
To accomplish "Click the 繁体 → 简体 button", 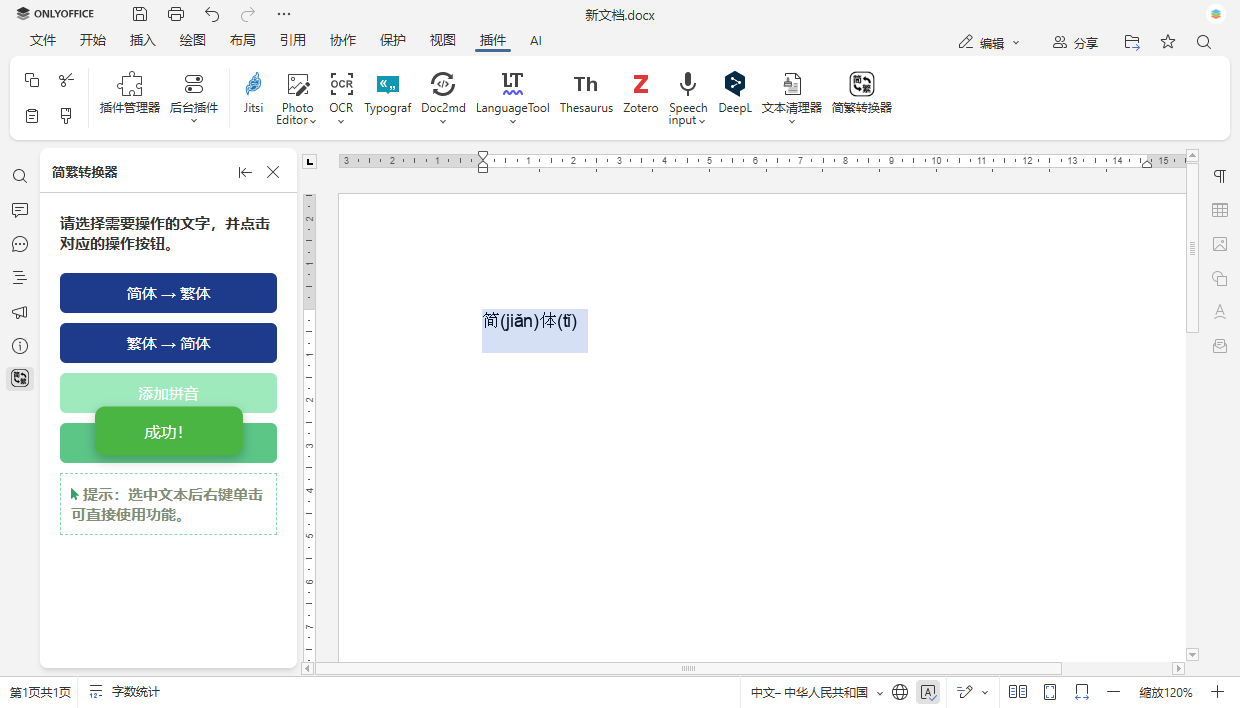I will tap(168, 343).
